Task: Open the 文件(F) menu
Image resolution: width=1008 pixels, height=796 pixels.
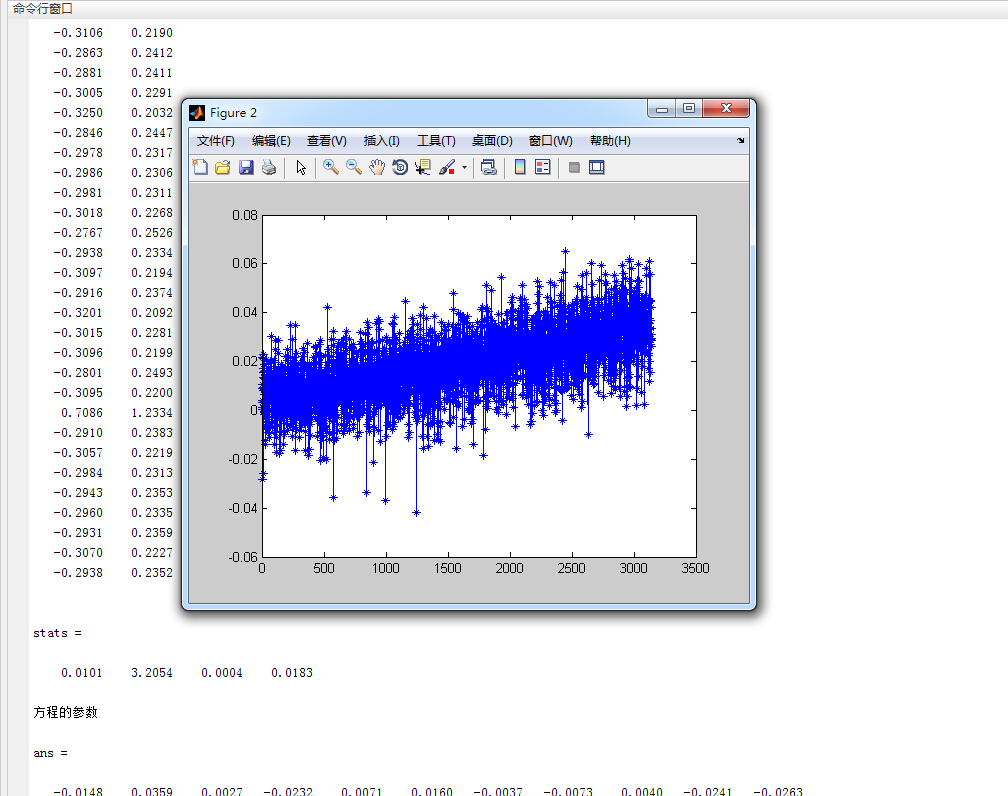Action: click(215, 141)
